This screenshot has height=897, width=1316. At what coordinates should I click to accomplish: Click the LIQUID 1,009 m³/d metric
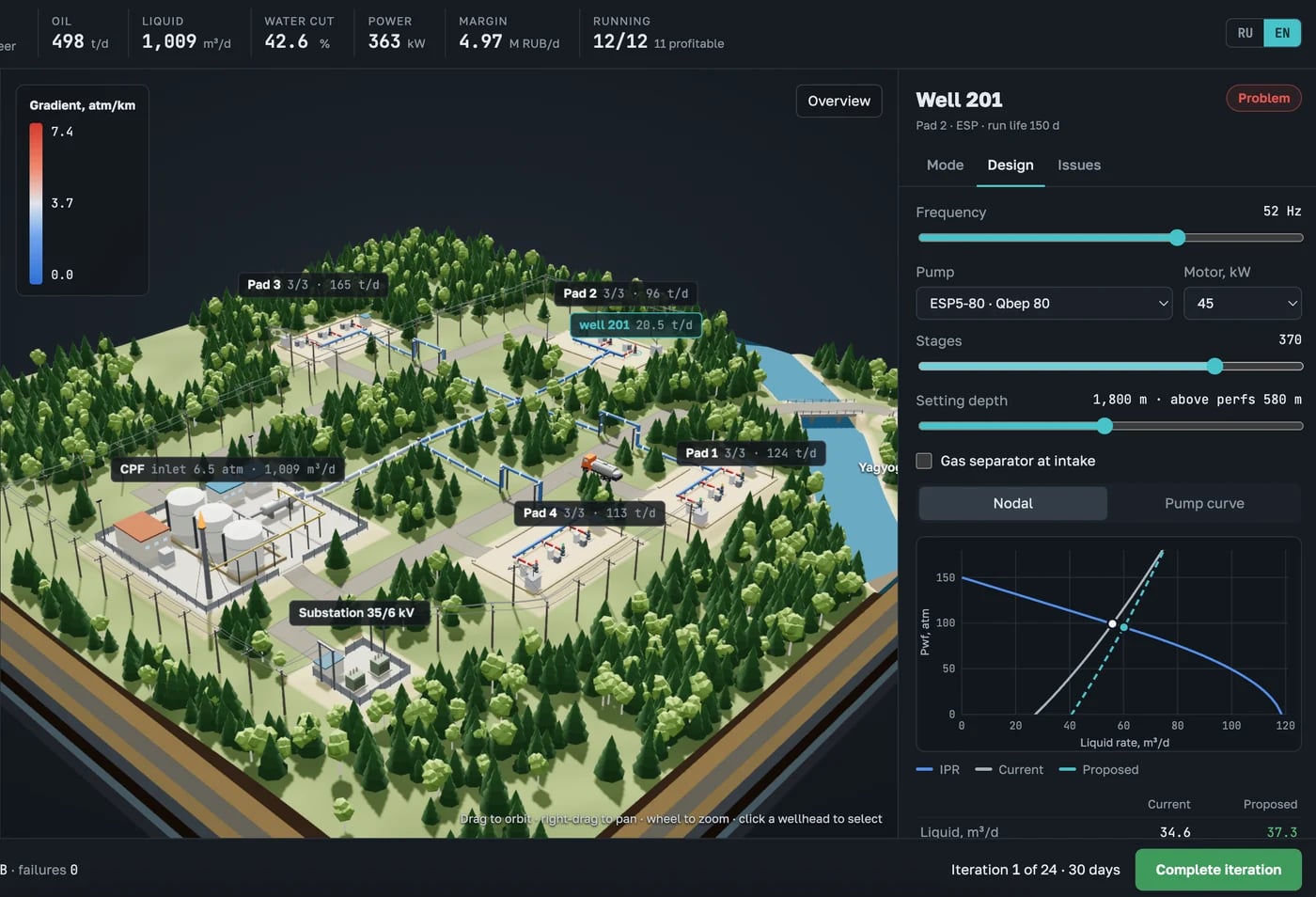pyautogui.click(x=186, y=33)
